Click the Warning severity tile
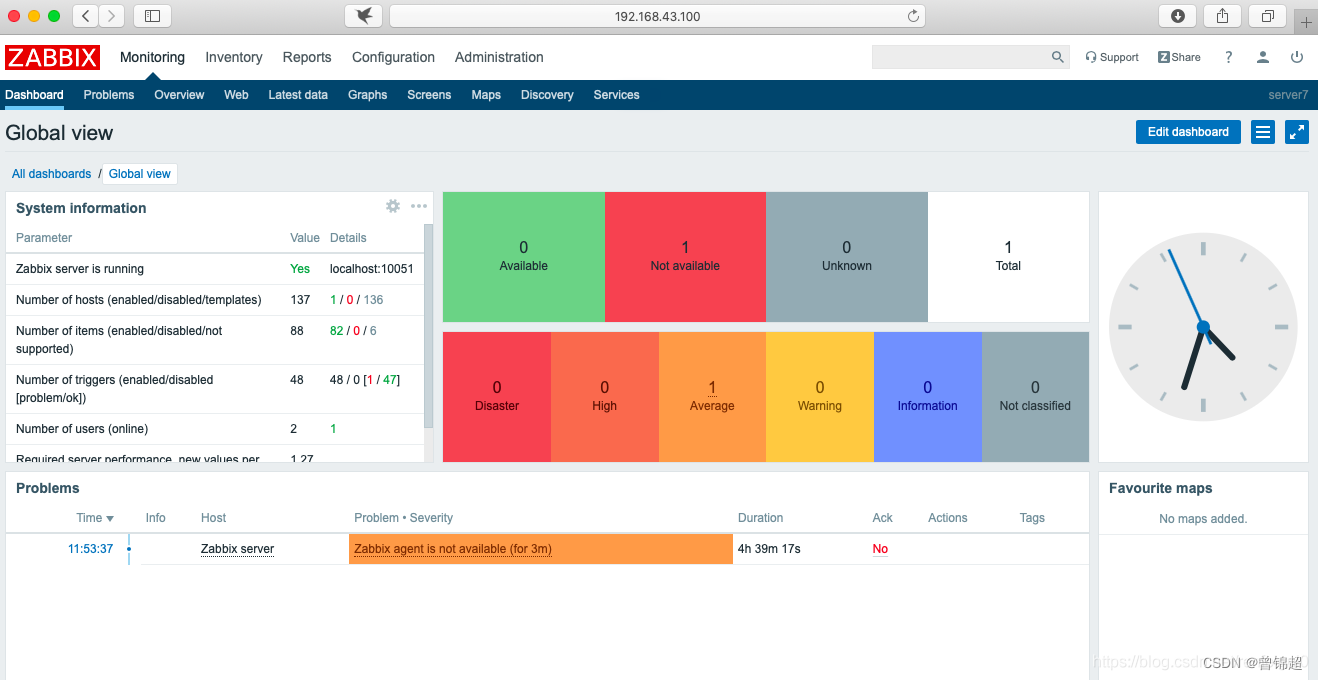This screenshot has height=680, width=1318. pos(820,397)
